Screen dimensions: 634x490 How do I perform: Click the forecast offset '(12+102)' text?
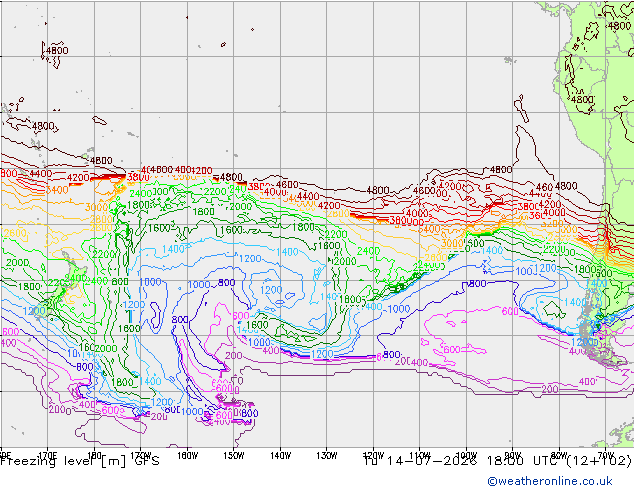tap(599, 460)
